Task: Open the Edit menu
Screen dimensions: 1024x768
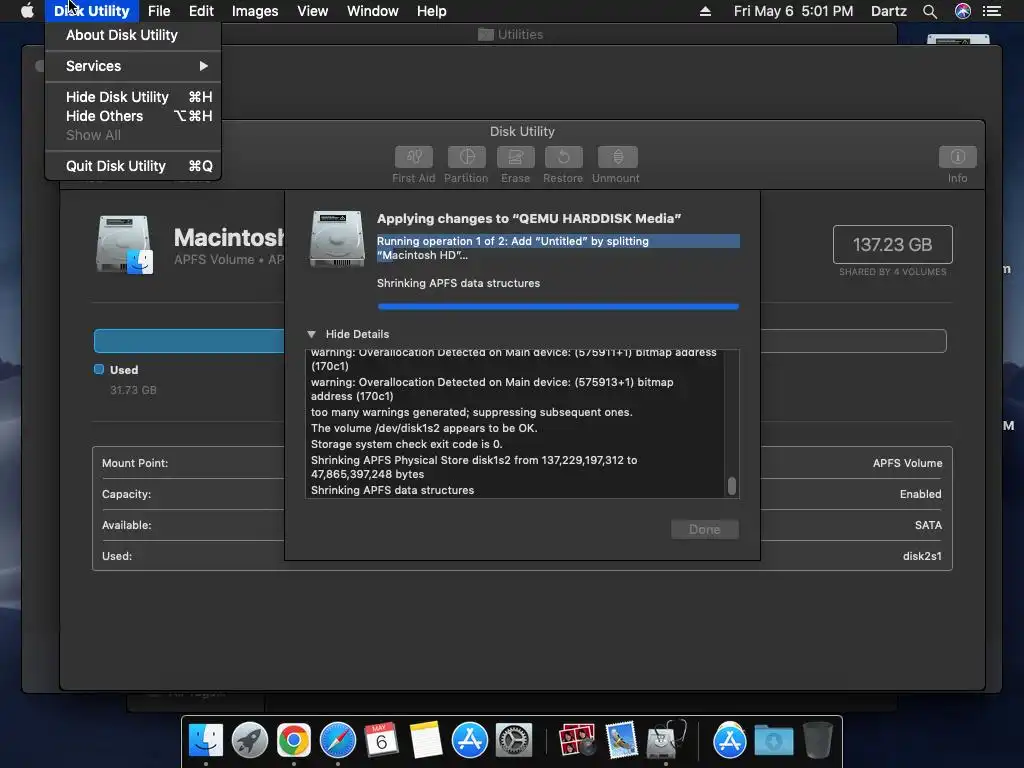Action: (201, 11)
